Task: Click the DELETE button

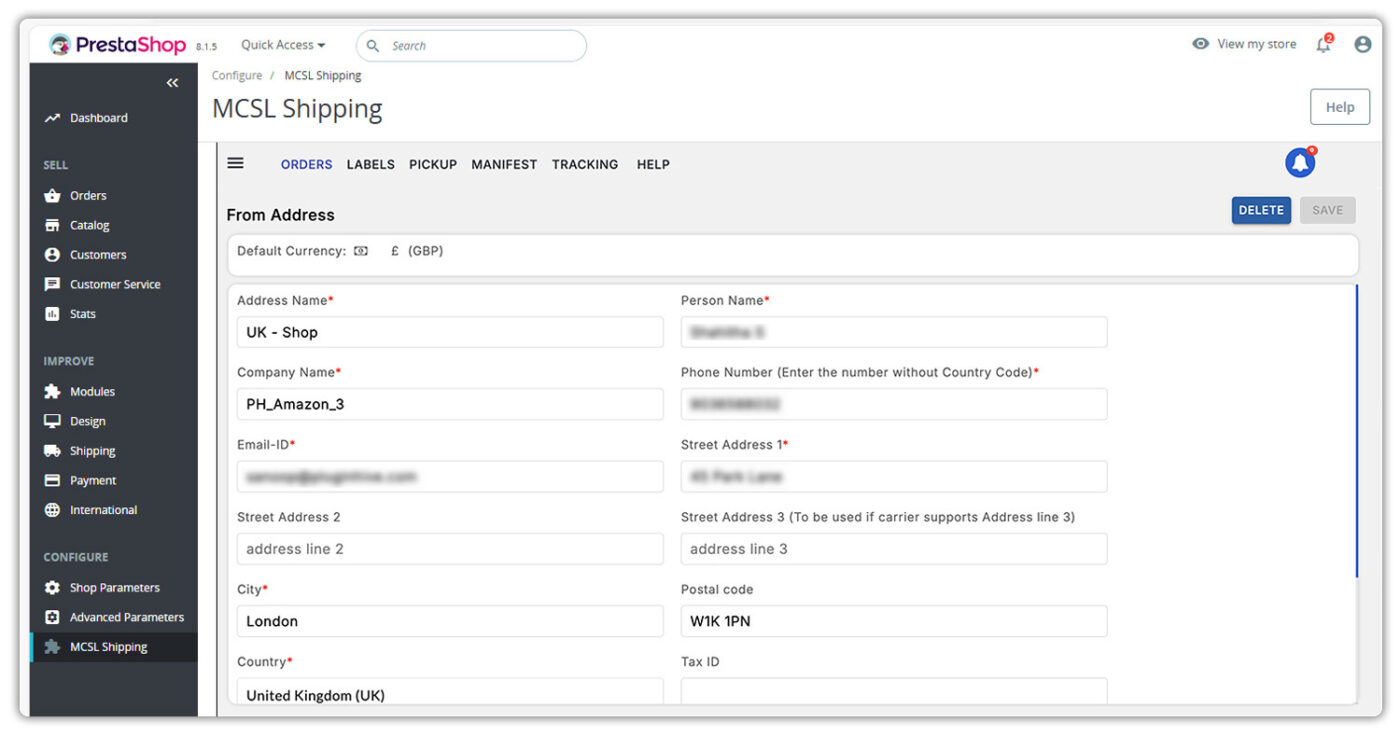Action: click(1261, 210)
